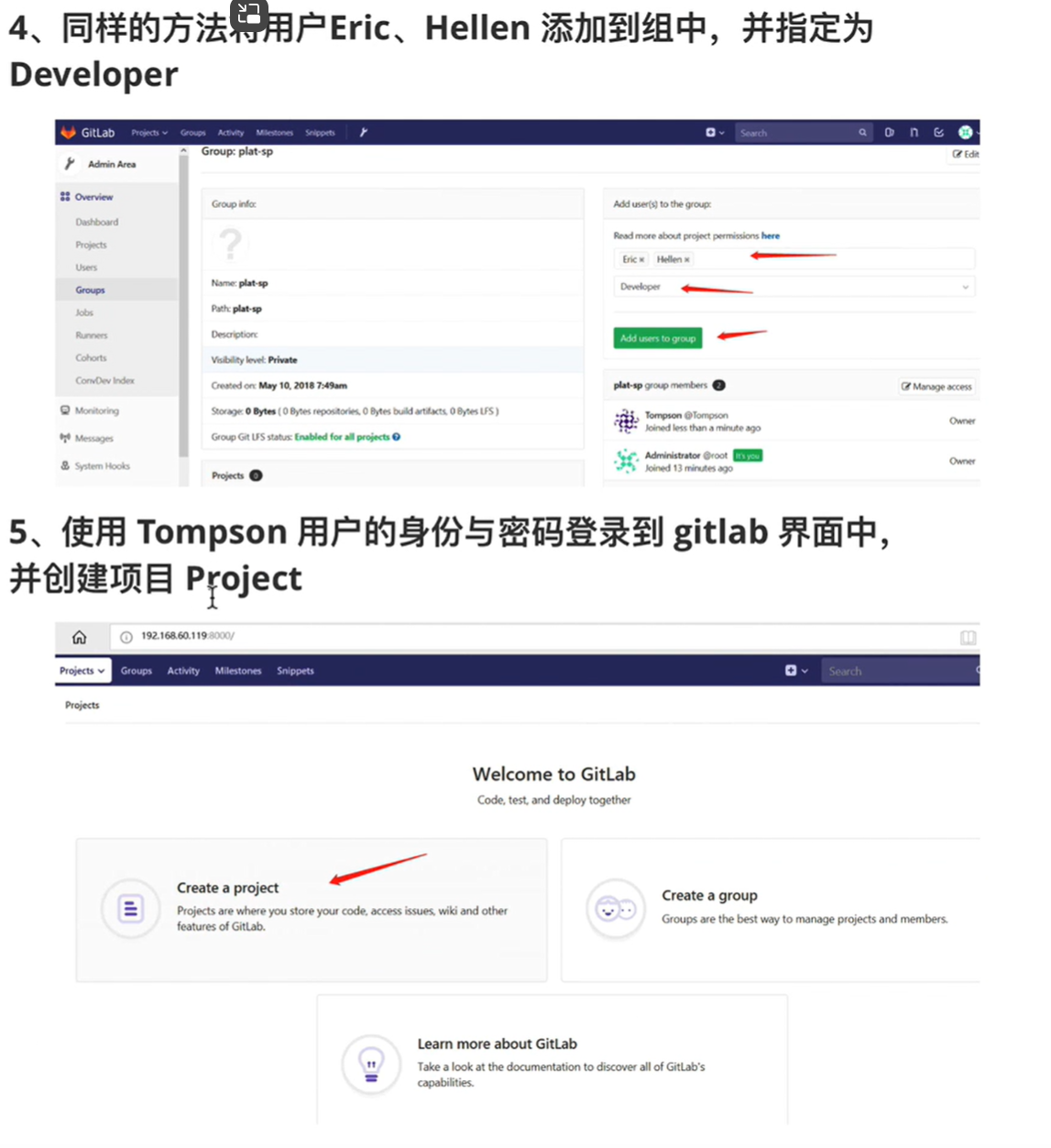
Task: Click the Create a group faces icon
Action: point(616,909)
